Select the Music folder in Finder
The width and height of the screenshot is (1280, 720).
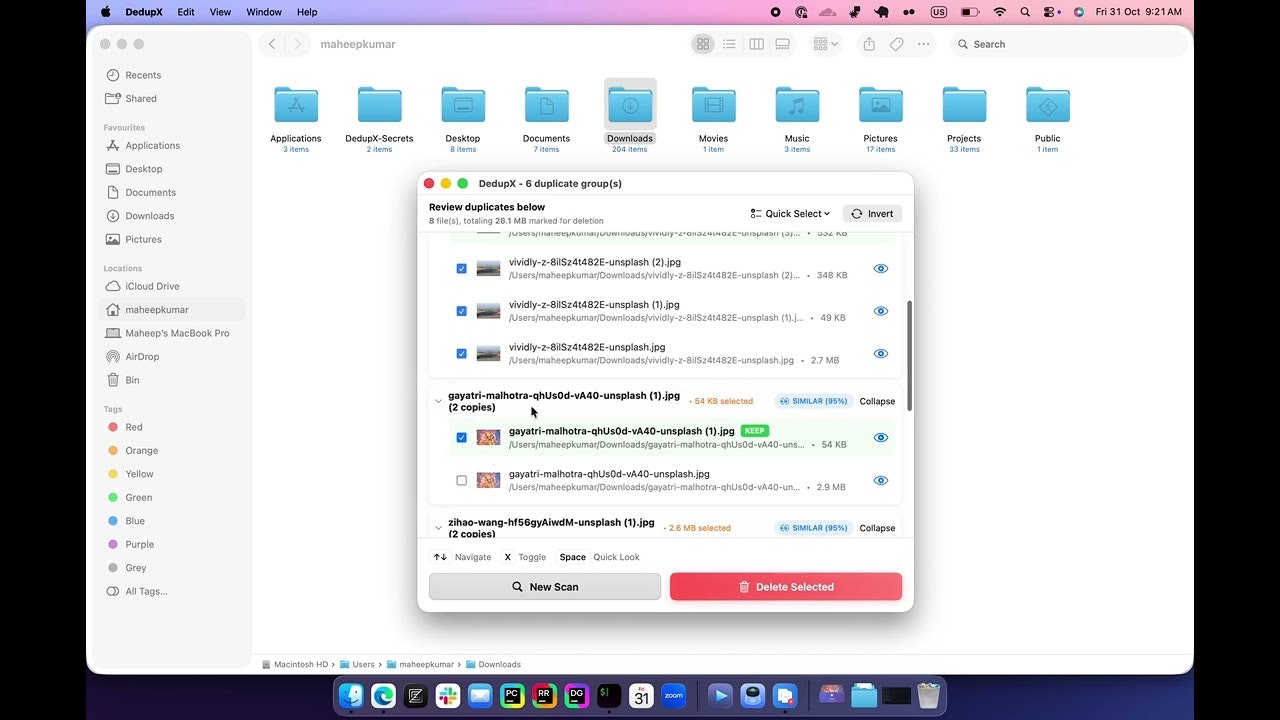tap(797, 105)
